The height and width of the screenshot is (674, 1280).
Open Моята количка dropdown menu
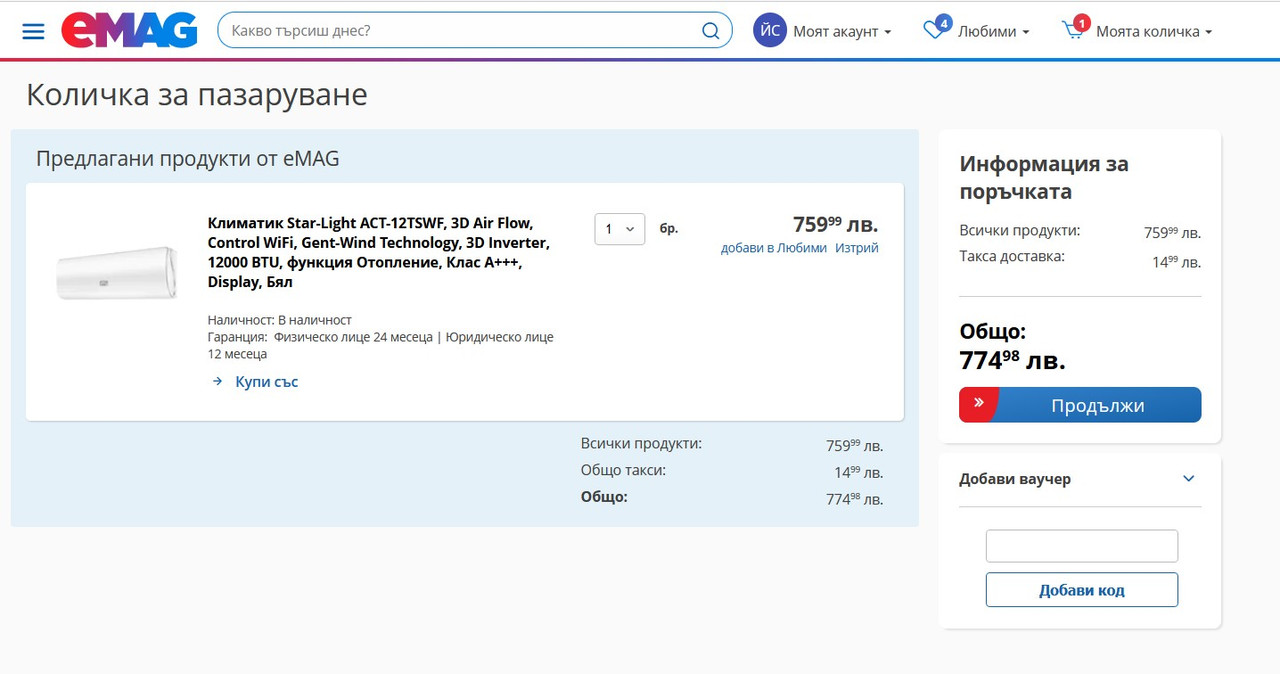click(1154, 31)
